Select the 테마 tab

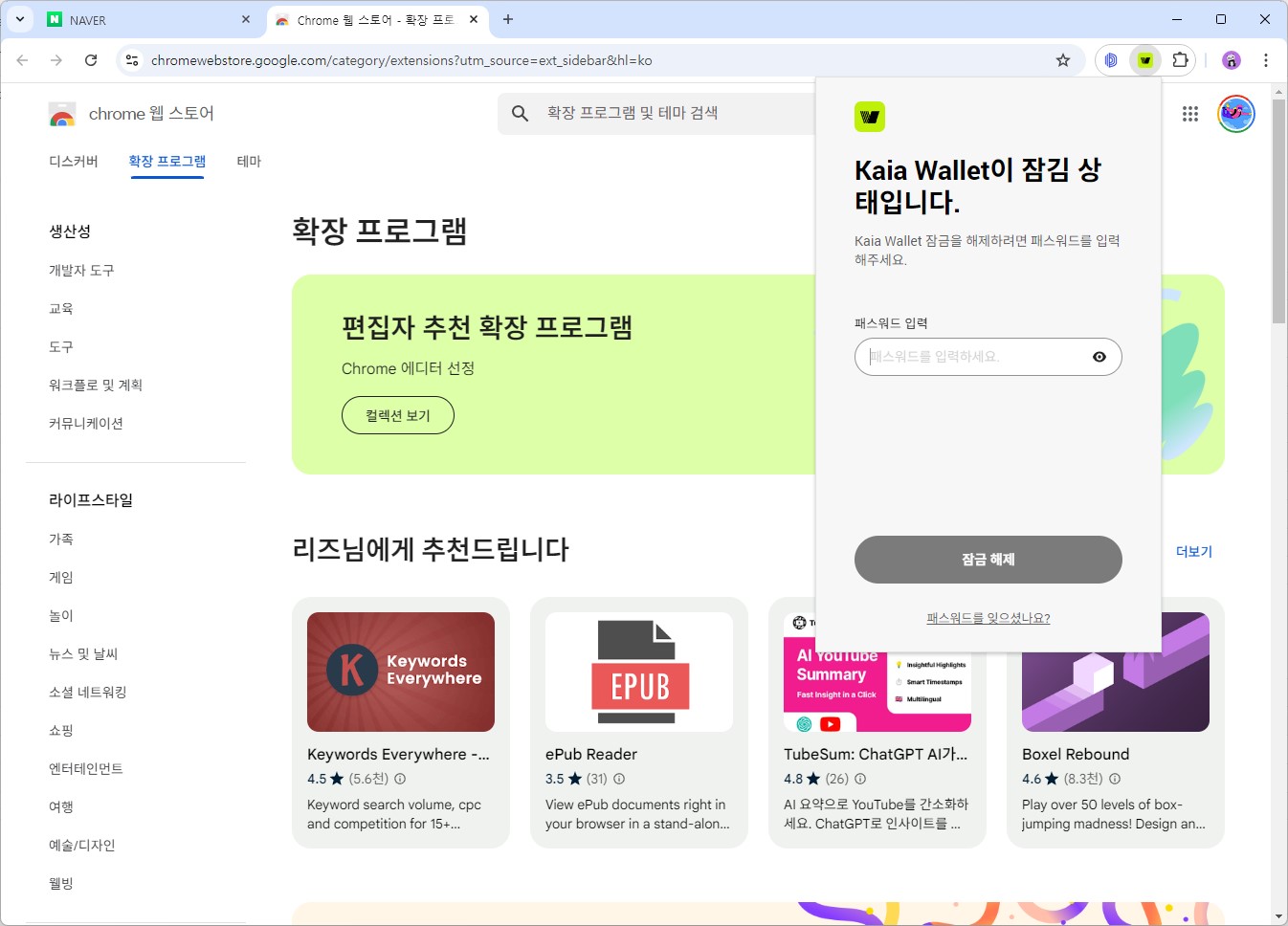tap(249, 162)
